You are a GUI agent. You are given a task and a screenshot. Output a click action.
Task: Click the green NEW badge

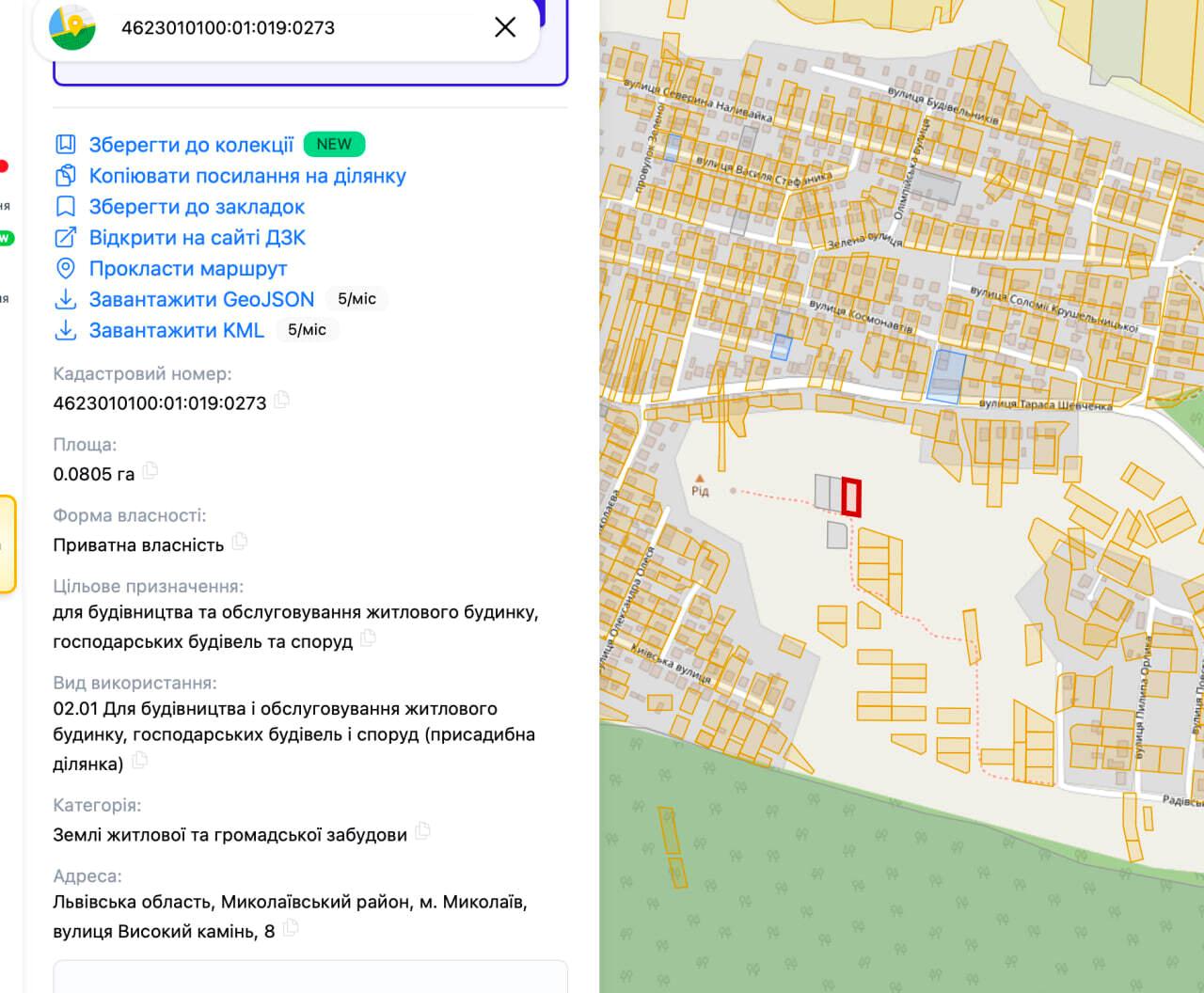[334, 144]
